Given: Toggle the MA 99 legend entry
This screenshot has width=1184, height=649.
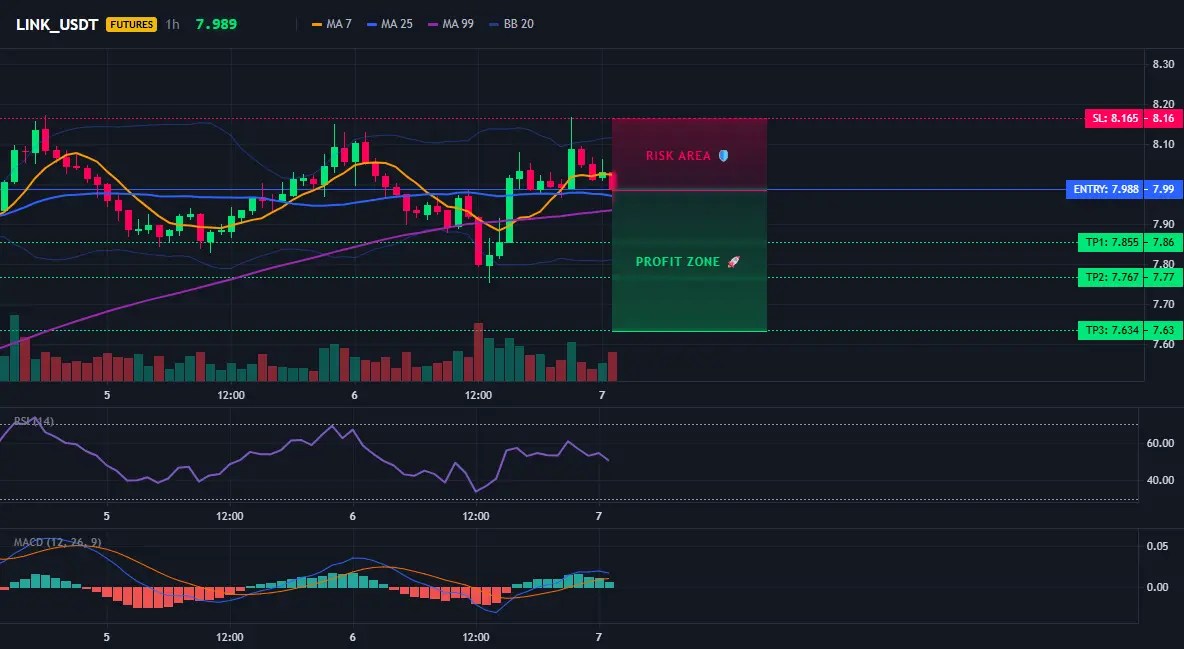Looking at the screenshot, I should tap(451, 24).
